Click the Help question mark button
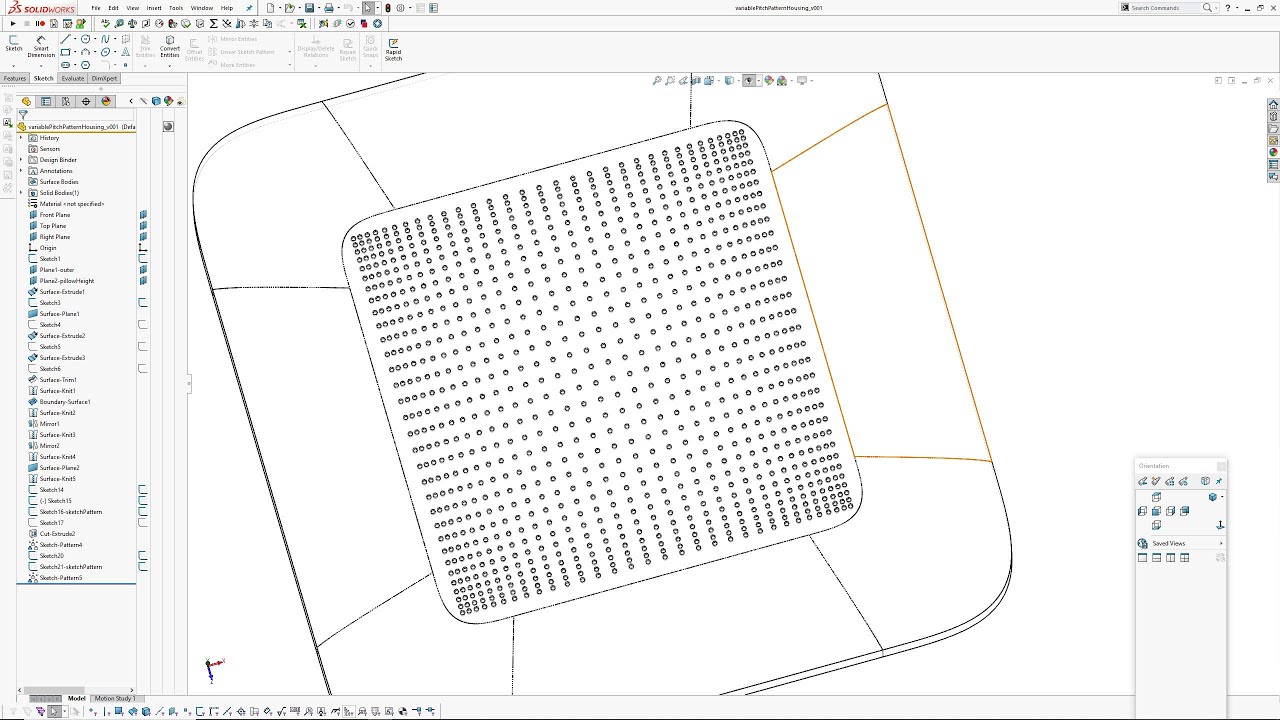Screen dimensions: 1280x720 (x=1228, y=8)
